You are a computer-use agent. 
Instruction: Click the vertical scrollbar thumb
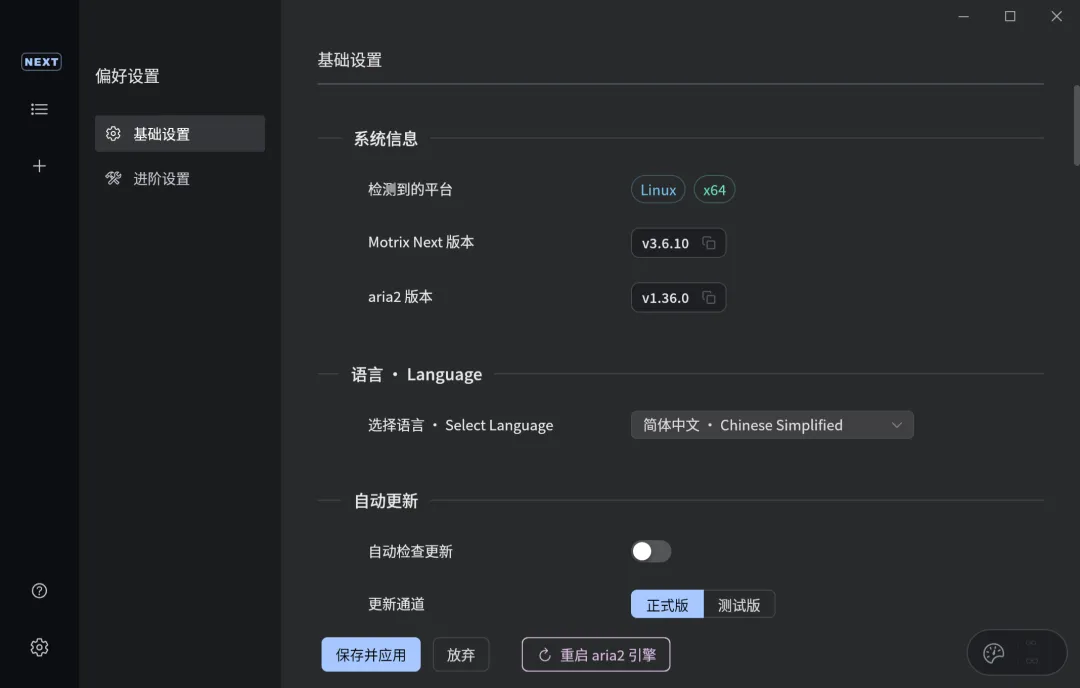[x=1076, y=125]
